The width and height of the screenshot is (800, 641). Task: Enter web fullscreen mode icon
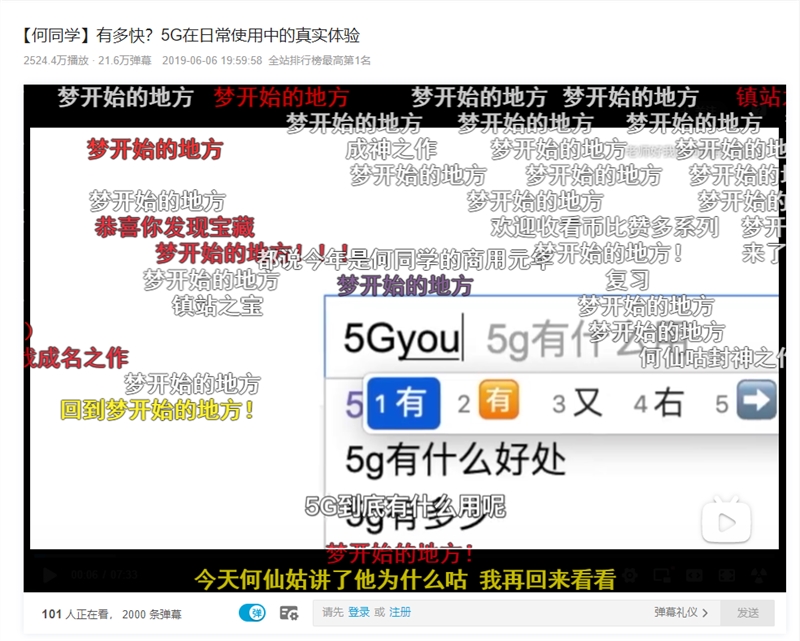click(x=729, y=575)
